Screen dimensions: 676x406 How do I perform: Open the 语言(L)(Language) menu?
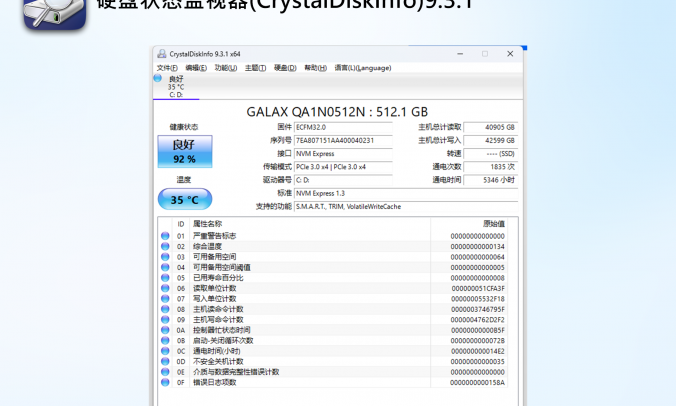click(x=363, y=68)
